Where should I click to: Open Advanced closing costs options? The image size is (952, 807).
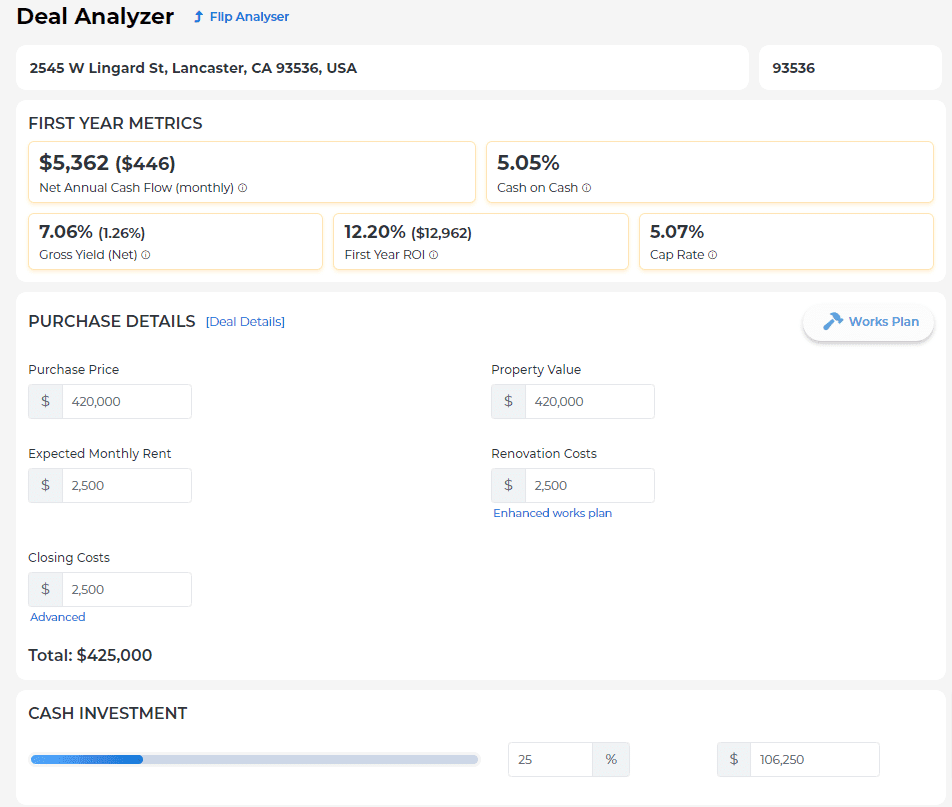click(x=58, y=617)
